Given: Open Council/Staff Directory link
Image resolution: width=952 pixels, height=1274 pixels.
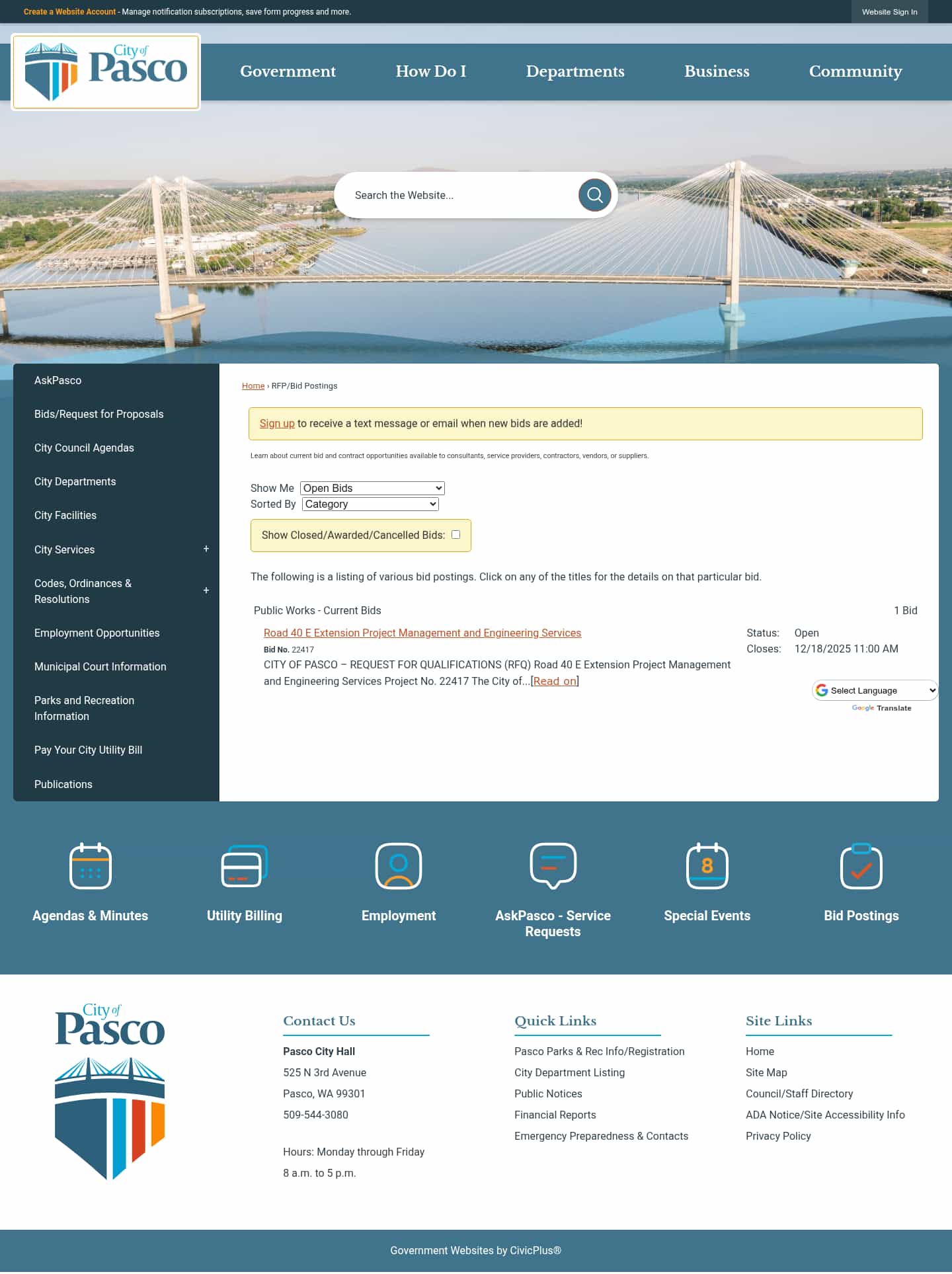Looking at the screenshot, I should pos(799,1094).
